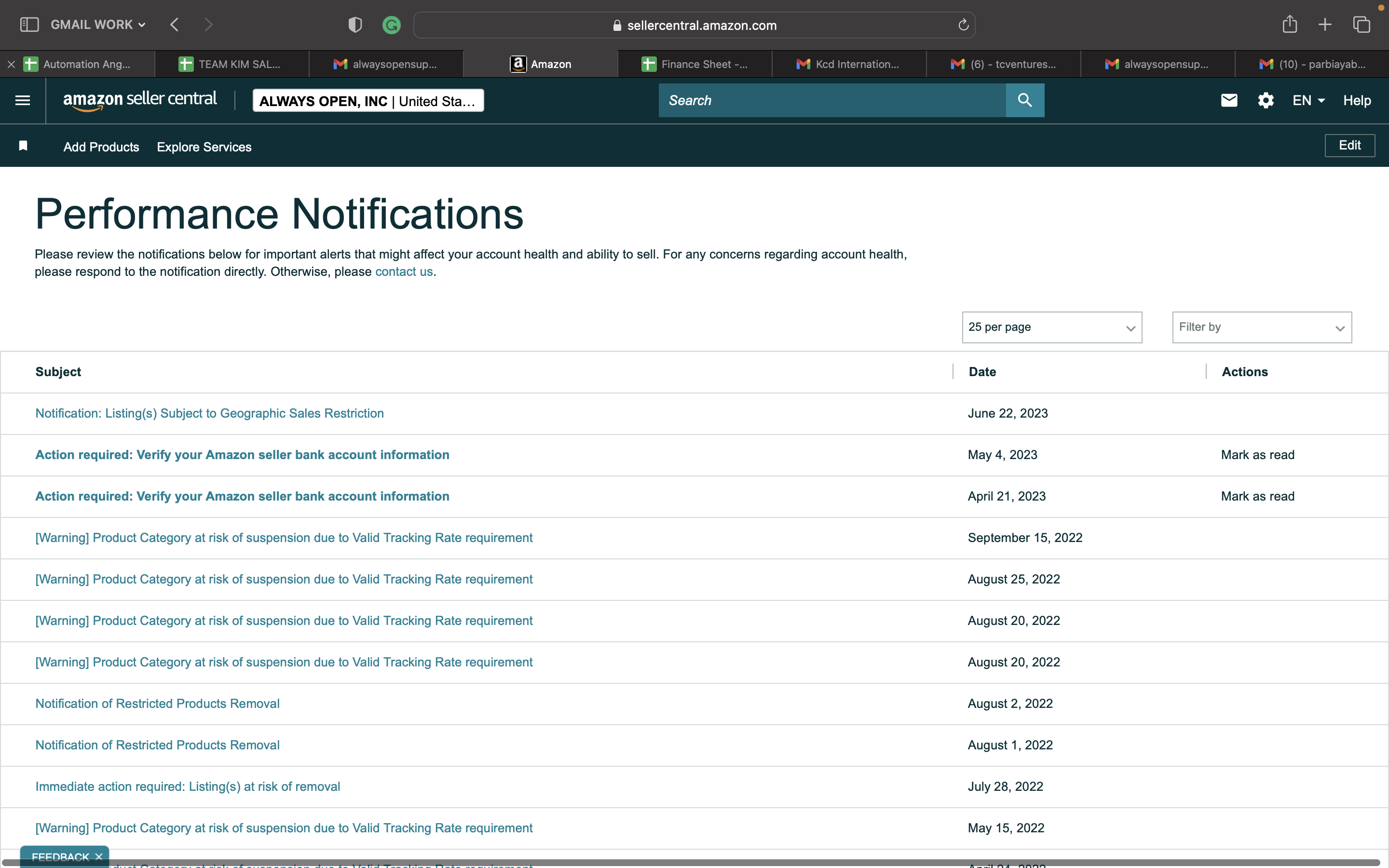1389x868 pixels.
Task: Open the August 25, 2022 tracking rate warning
Action: 284,579
